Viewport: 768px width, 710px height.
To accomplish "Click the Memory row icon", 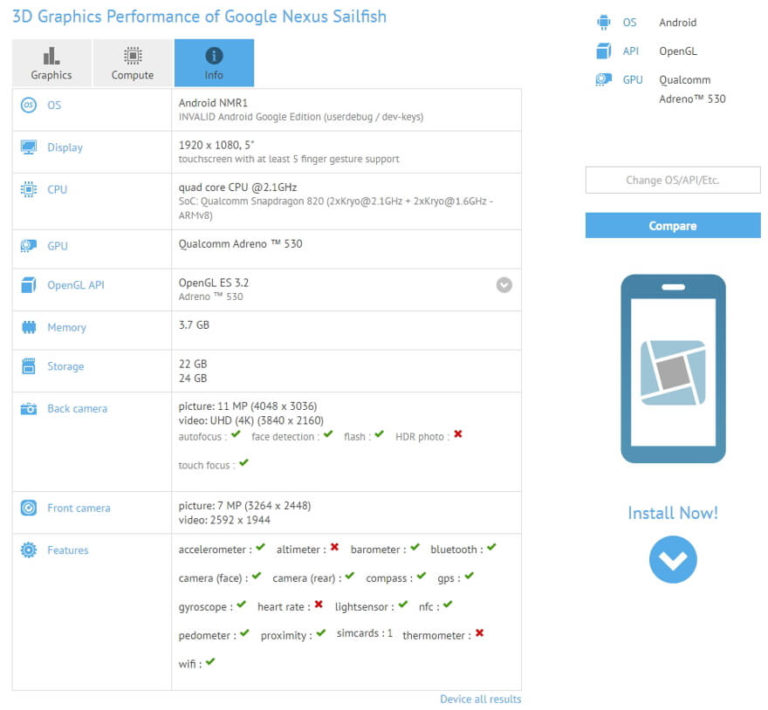I will pos(28,327).
